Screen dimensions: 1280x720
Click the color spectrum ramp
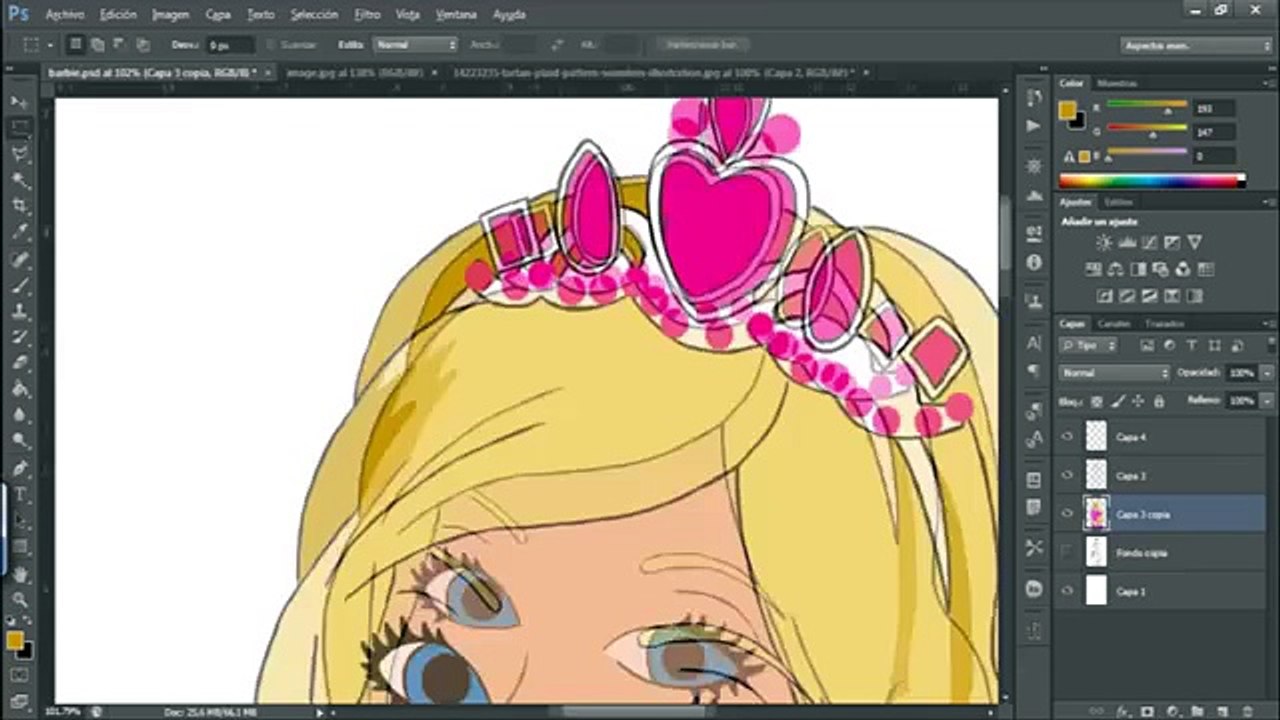[x=1152, y=181]
